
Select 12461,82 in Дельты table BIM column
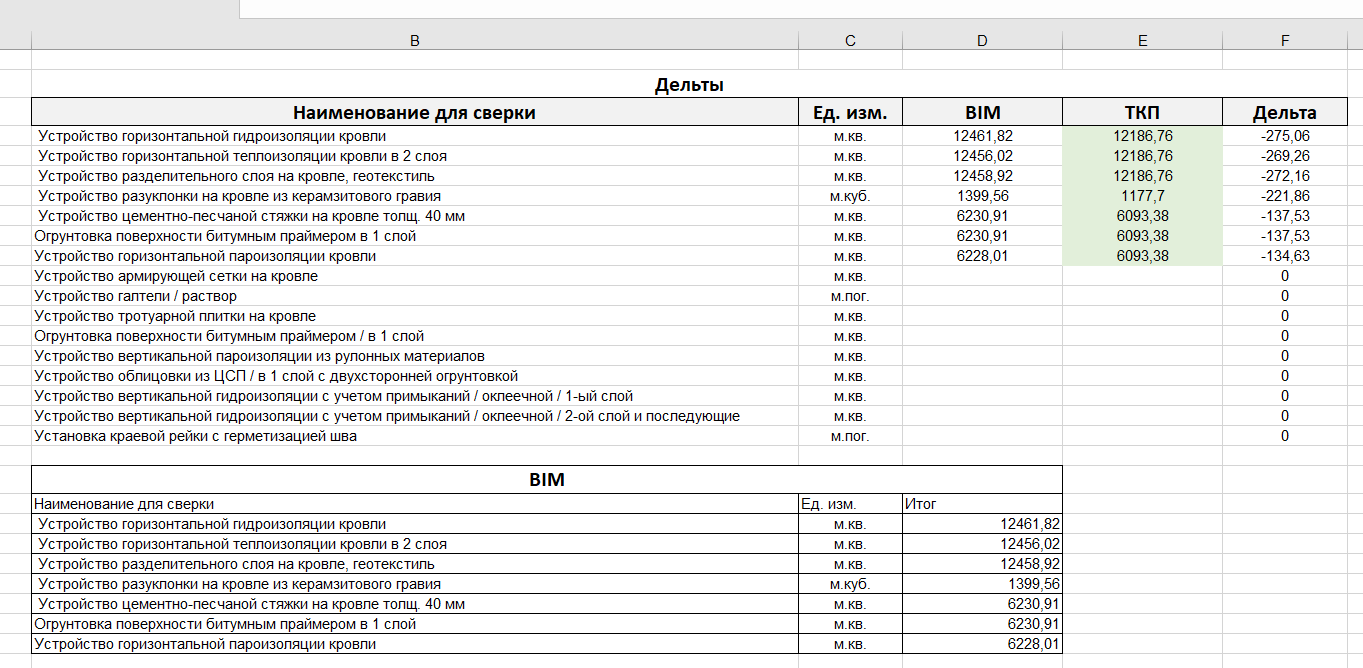[x=982, y=136]
